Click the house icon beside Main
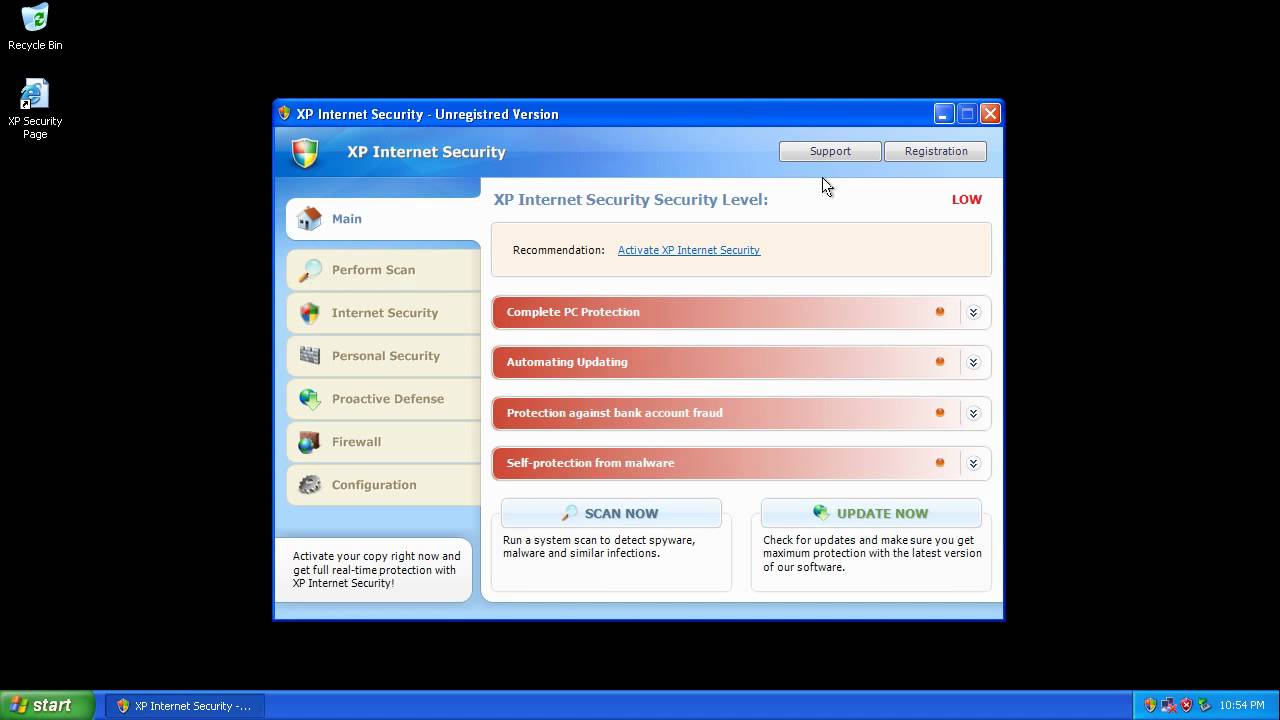This screenshot has height=720, width=1280. pyautogui.click(x=310, y=218)
